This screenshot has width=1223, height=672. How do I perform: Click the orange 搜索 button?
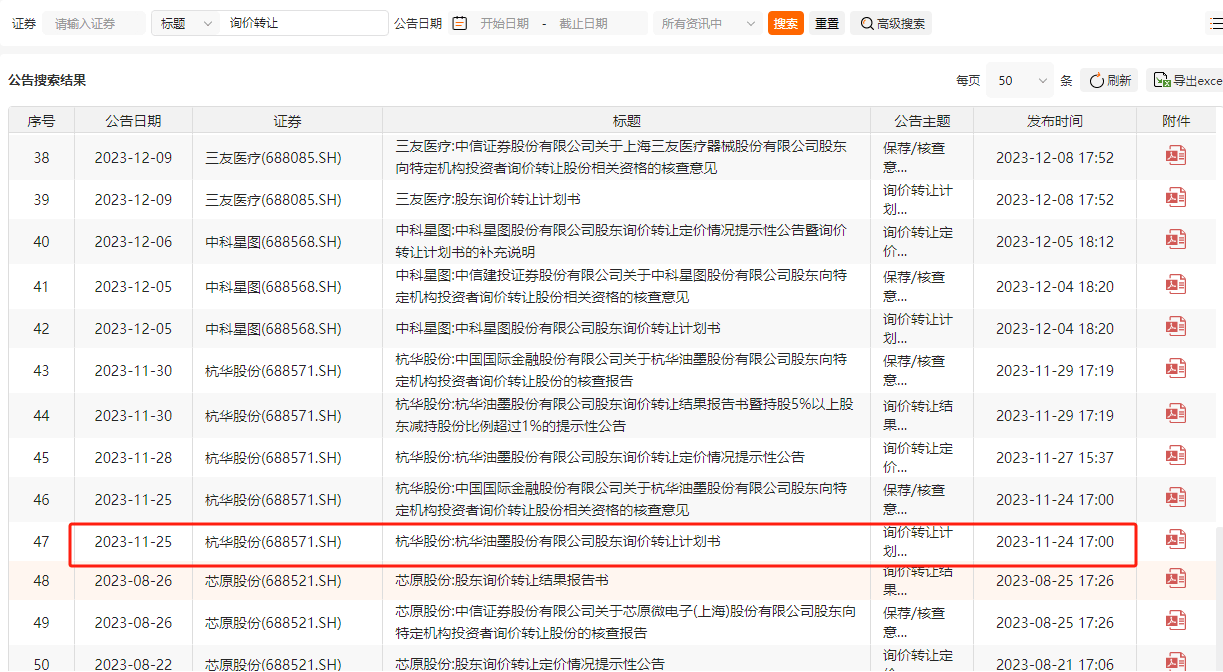(786, 23)
